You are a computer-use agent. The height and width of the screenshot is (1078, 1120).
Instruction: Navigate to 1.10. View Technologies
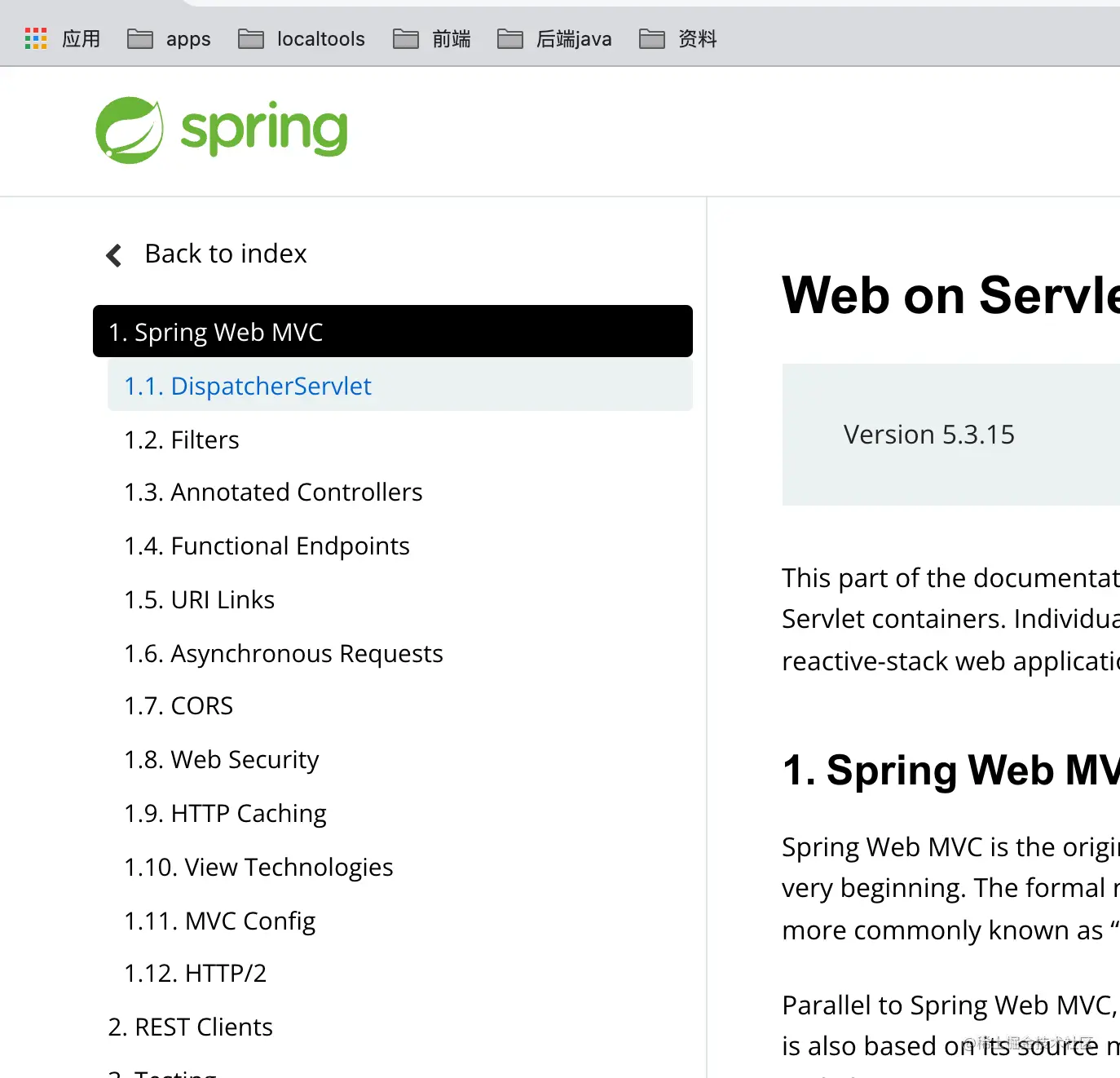[x=258, y=867]
